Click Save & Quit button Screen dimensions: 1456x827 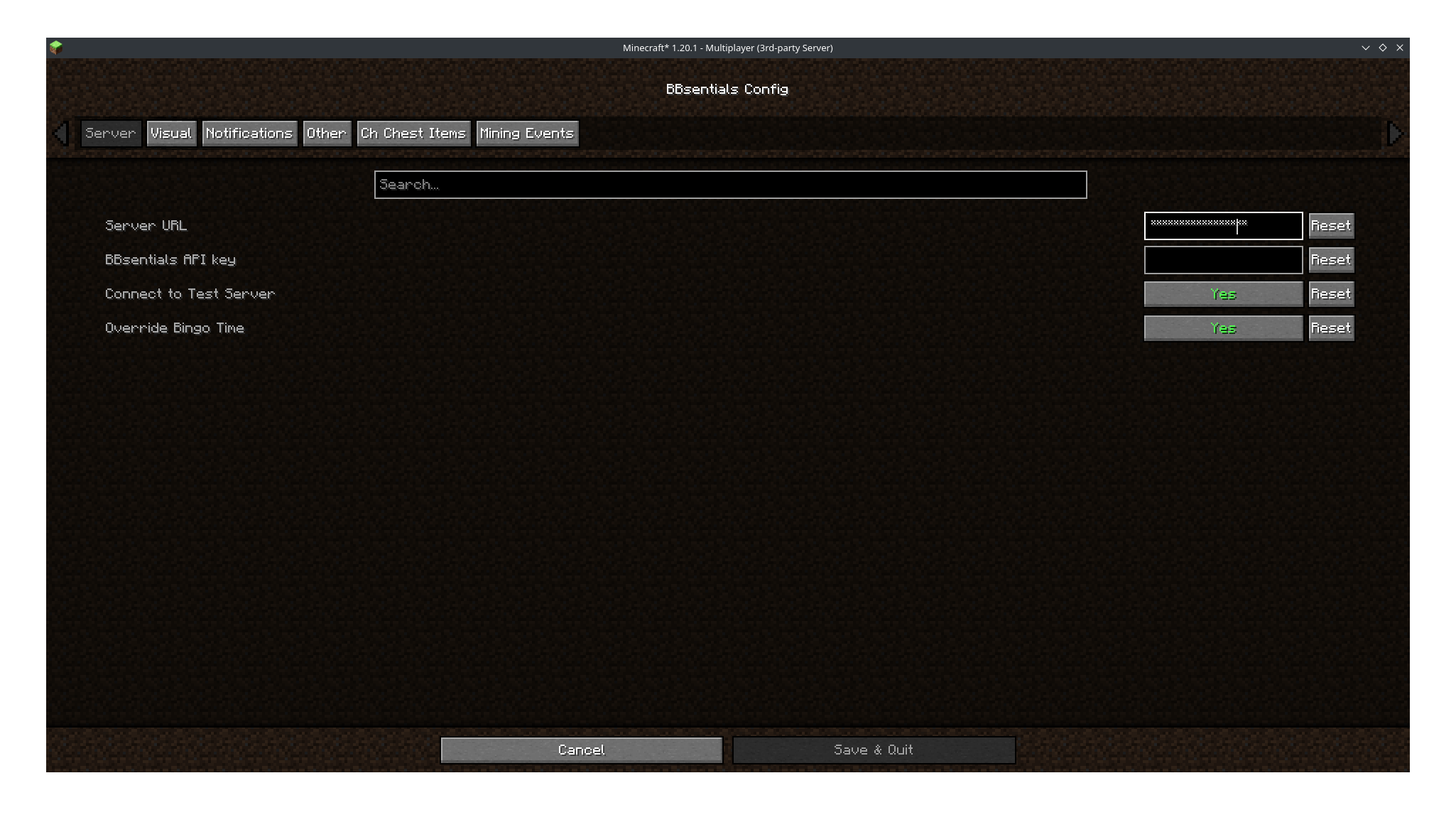(x=873, y=749)
